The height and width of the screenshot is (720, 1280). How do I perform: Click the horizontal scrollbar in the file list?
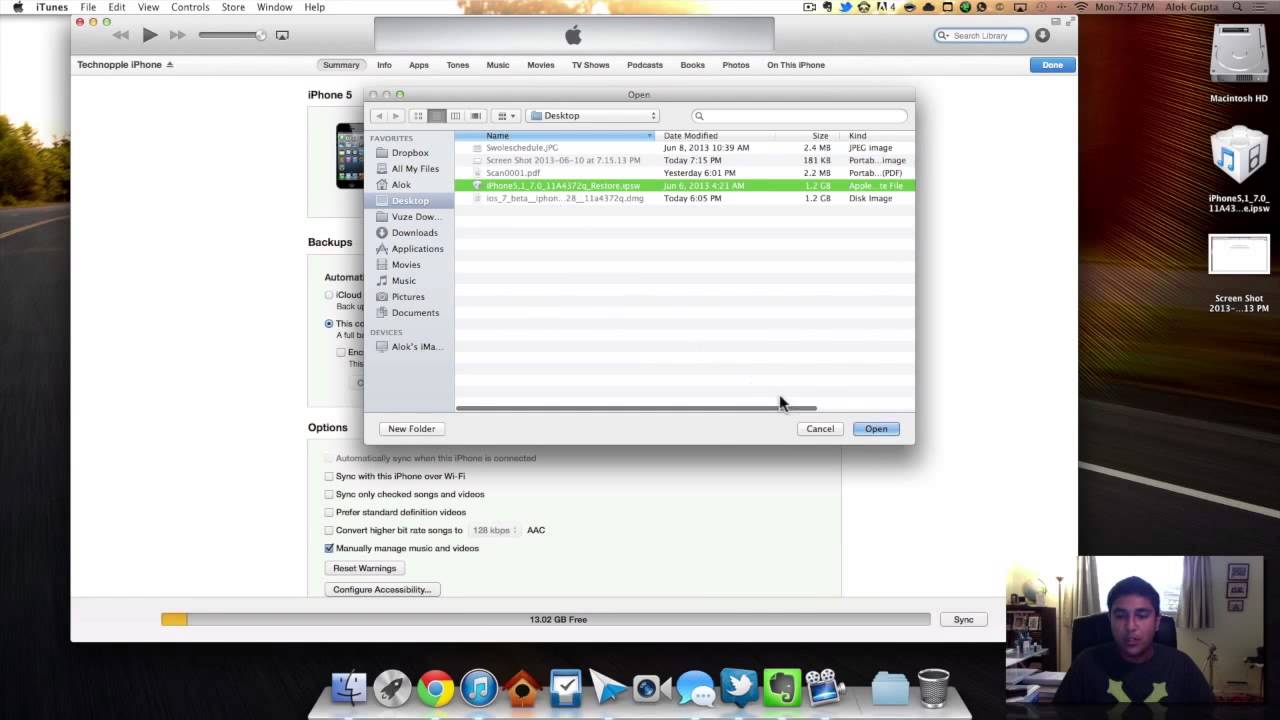tap(636, 408)
